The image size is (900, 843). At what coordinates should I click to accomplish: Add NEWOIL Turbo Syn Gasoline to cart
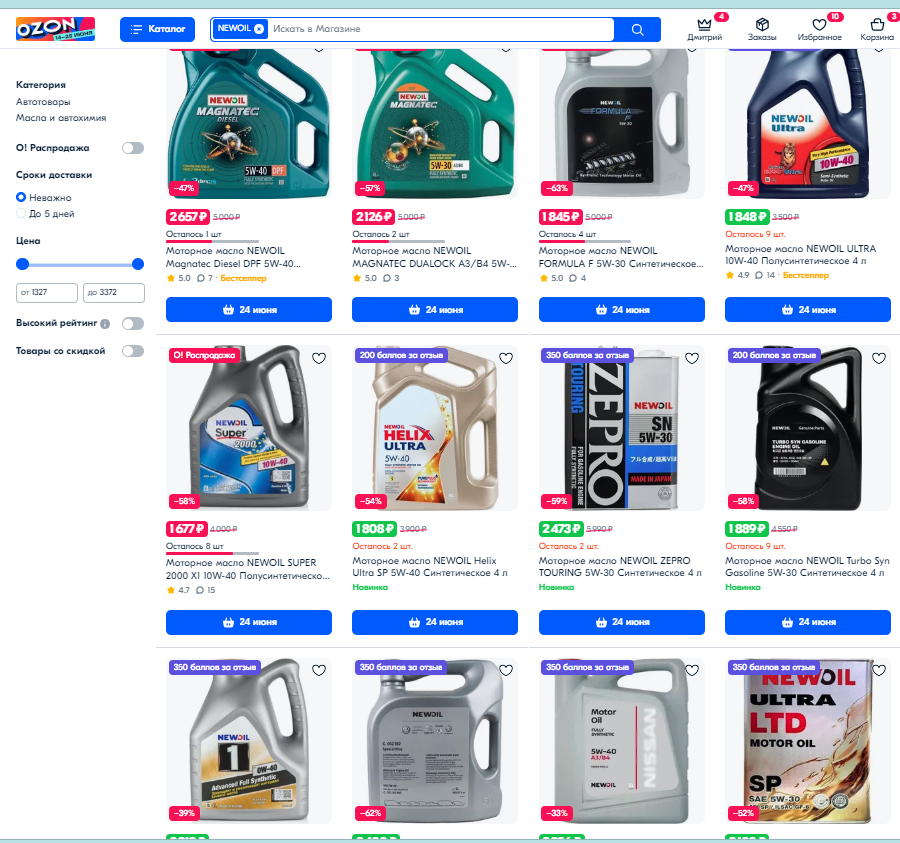[x=808, y=622]
